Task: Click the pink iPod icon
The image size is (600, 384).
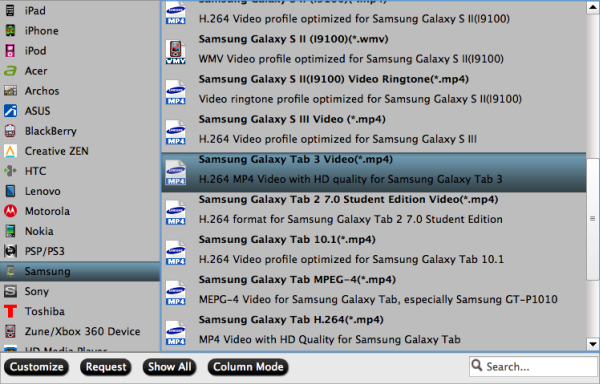Action: coord(10,50)
